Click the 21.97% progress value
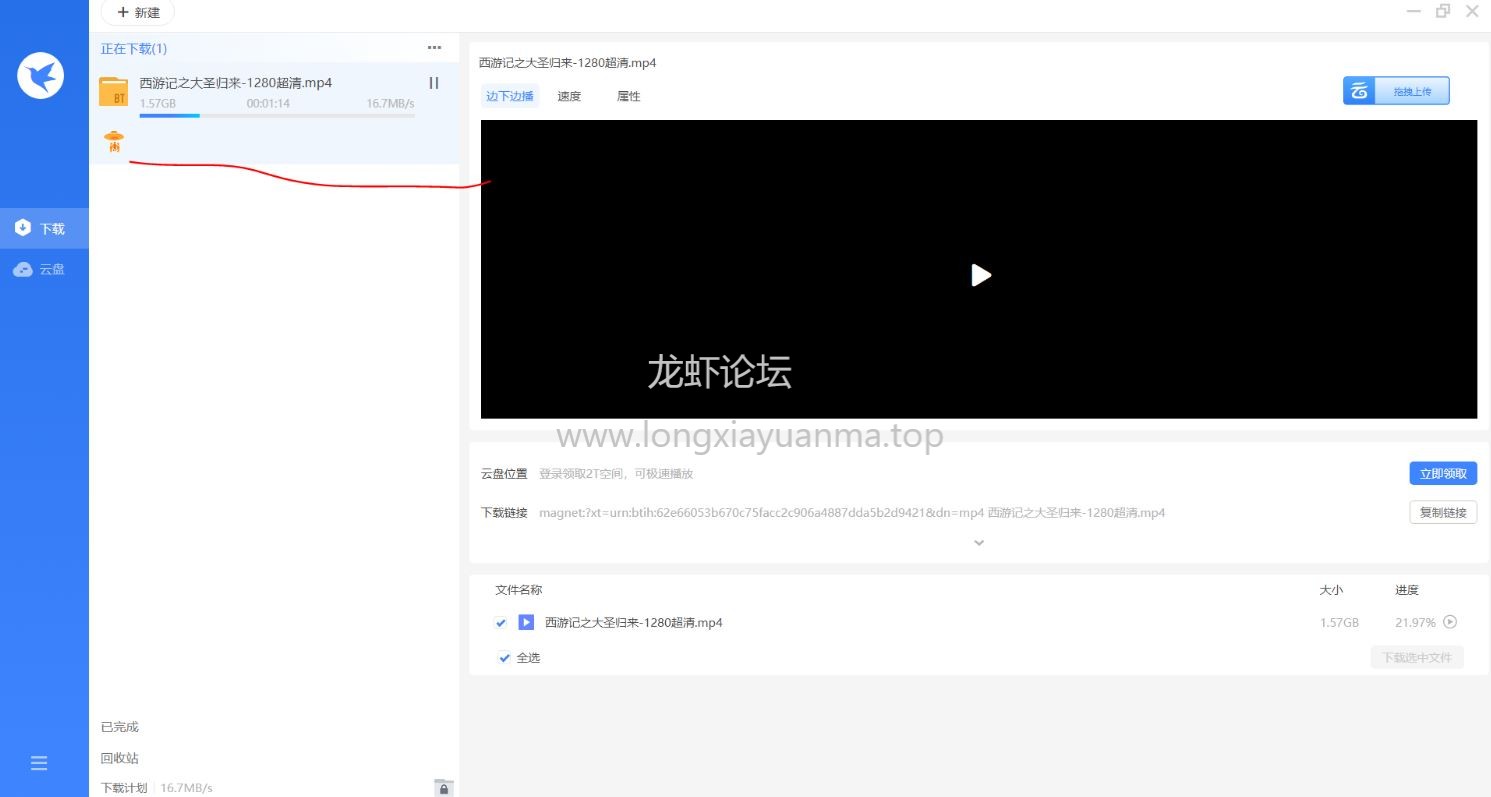The height and width of the screenshot is (797, 1491). (1415, 623)
